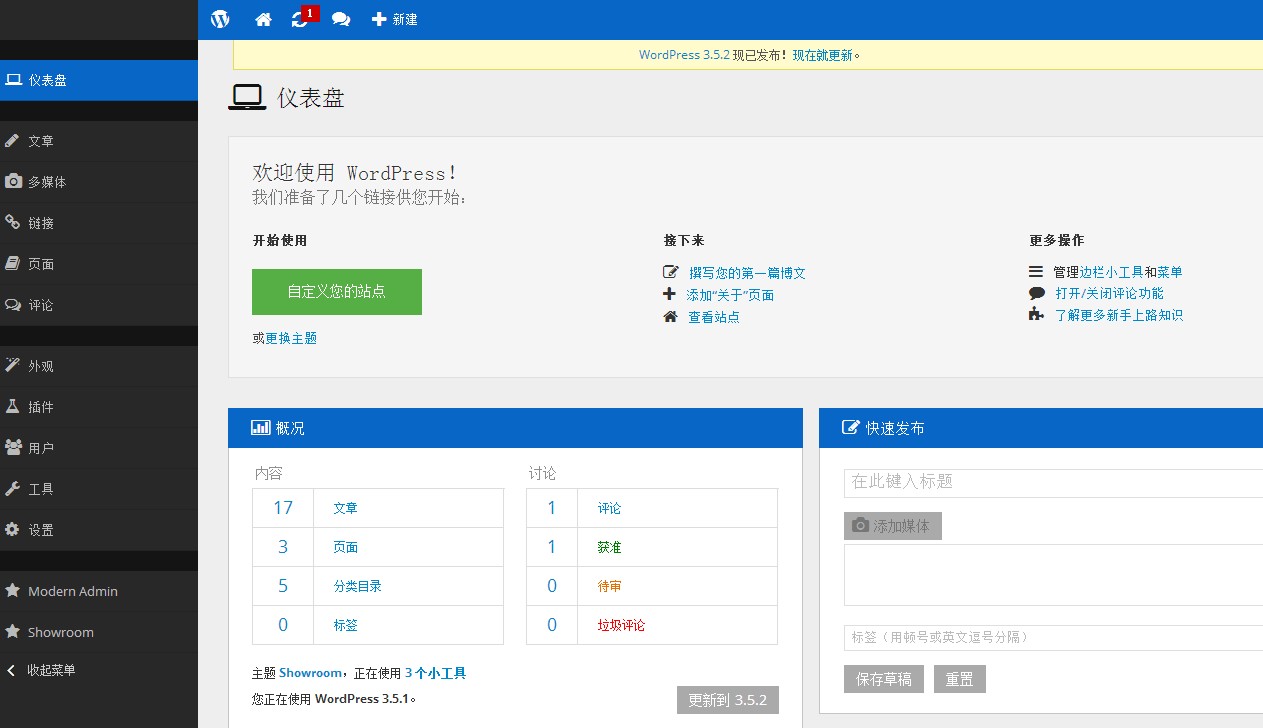Open 用户 via the users icon

tap(14, 447)
